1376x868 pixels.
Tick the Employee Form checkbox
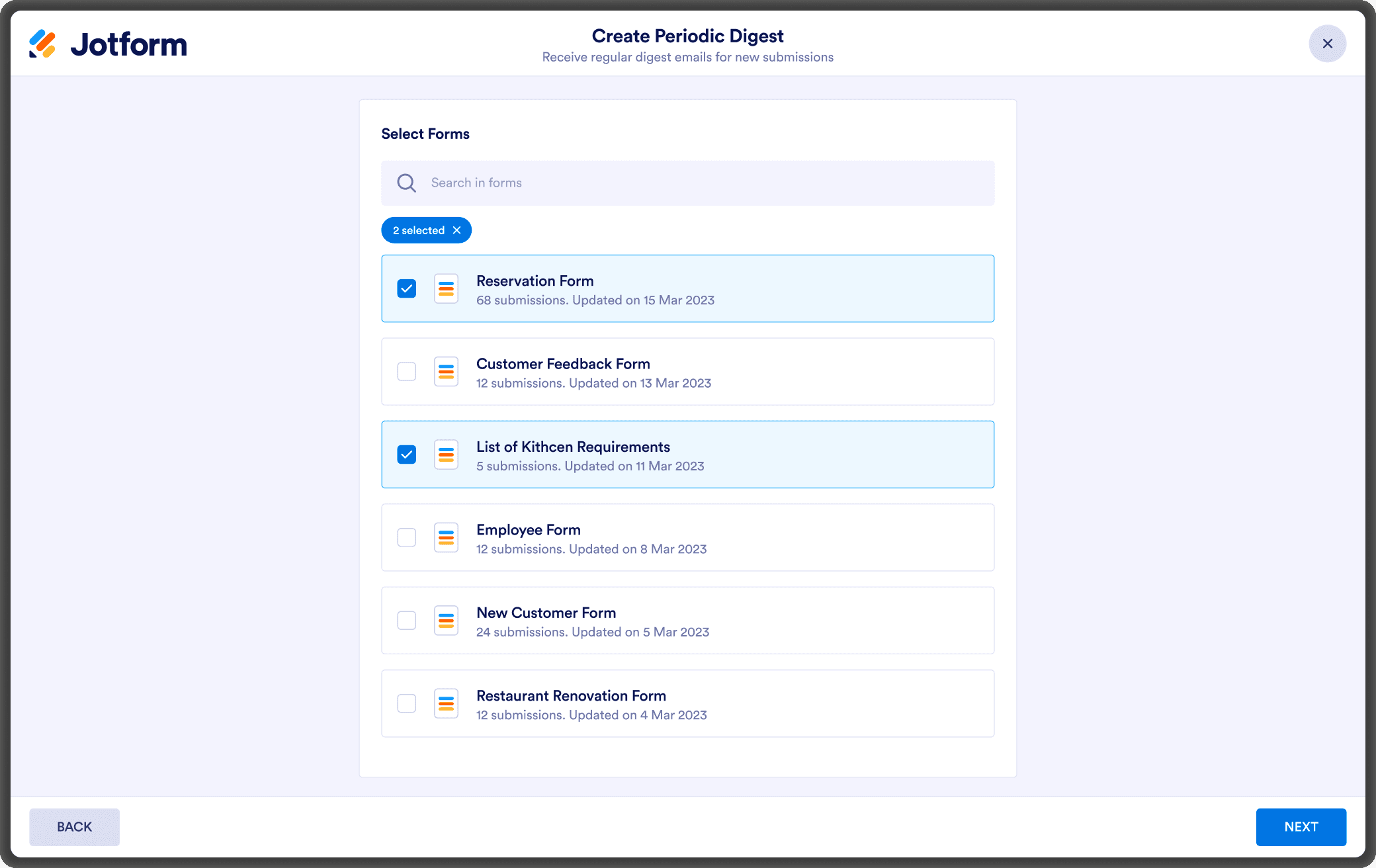(x=407, y=538)
